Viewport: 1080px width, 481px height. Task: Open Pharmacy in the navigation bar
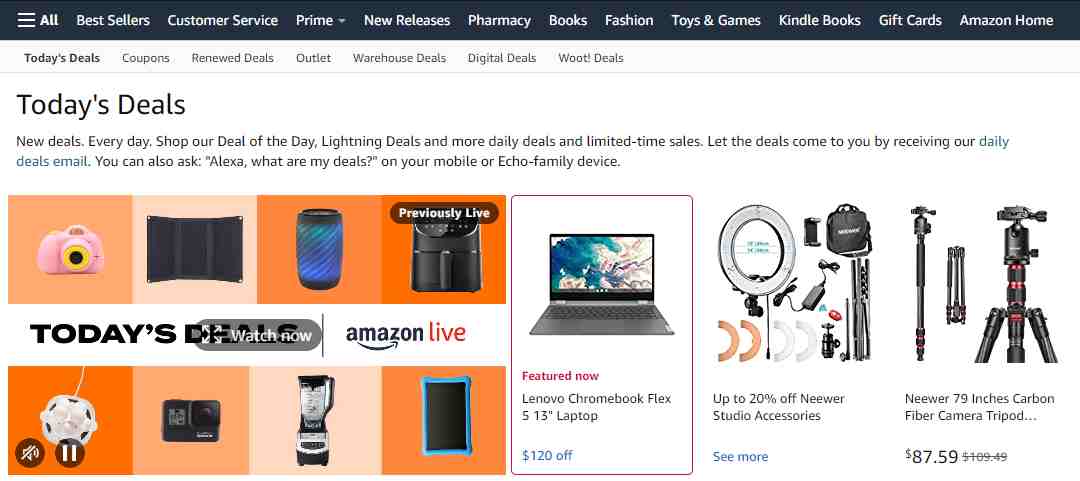coord(499,20)
